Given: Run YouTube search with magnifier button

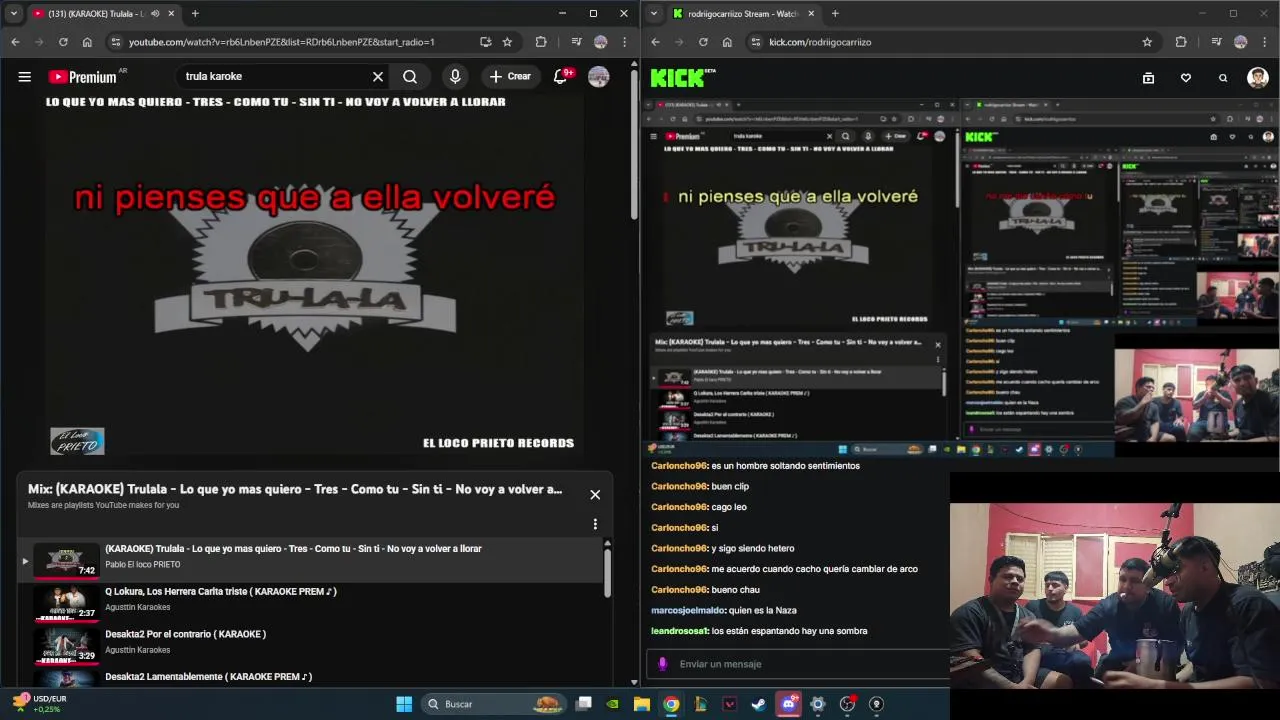Looking at the screenshot, I should coord(410,77).
